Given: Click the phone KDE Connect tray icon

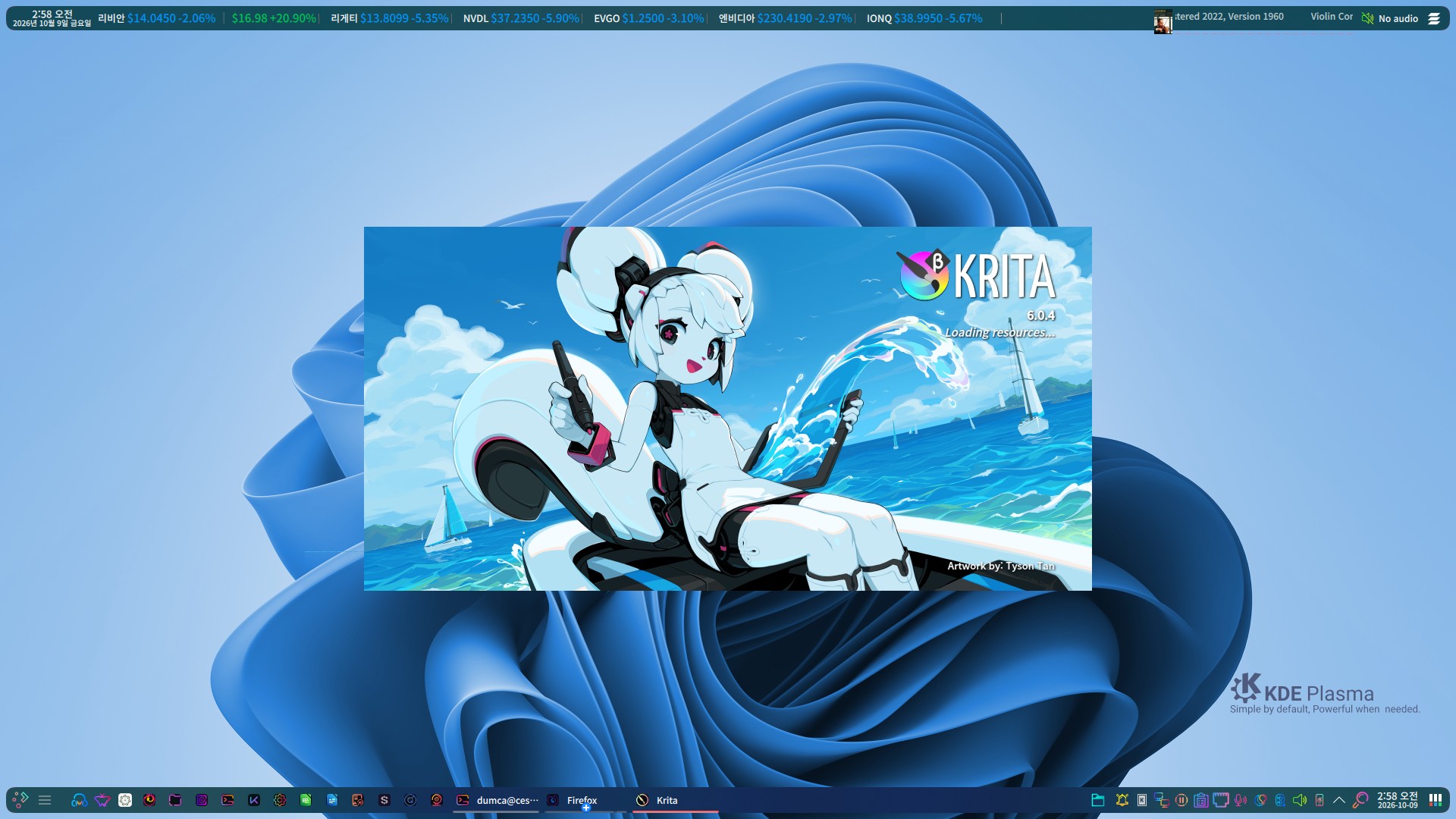Looking at the screenshot, I should pos(1319,800).
